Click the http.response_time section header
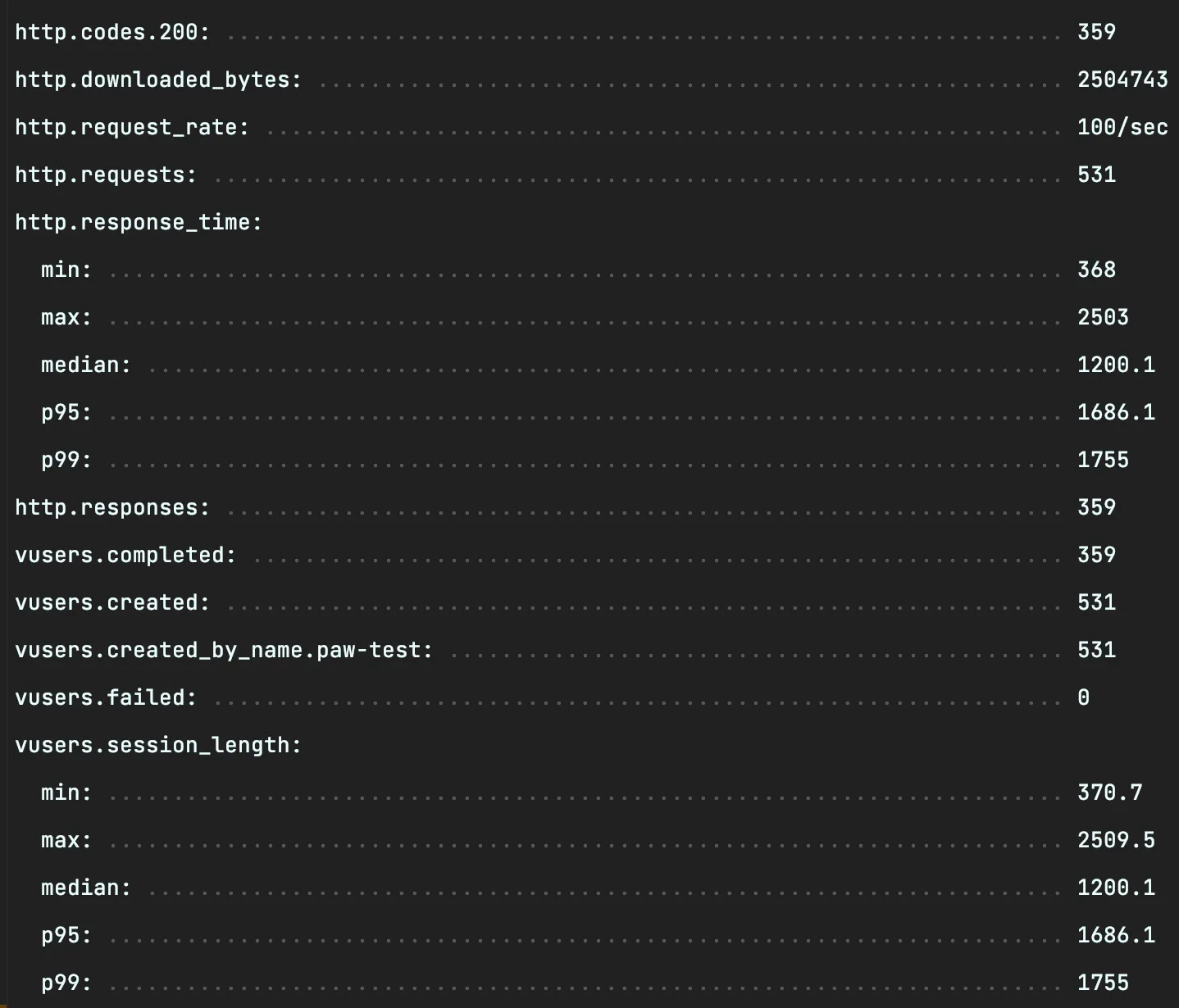The height and width of the screenshot is (1008, 1179). (x=138, y=222)
